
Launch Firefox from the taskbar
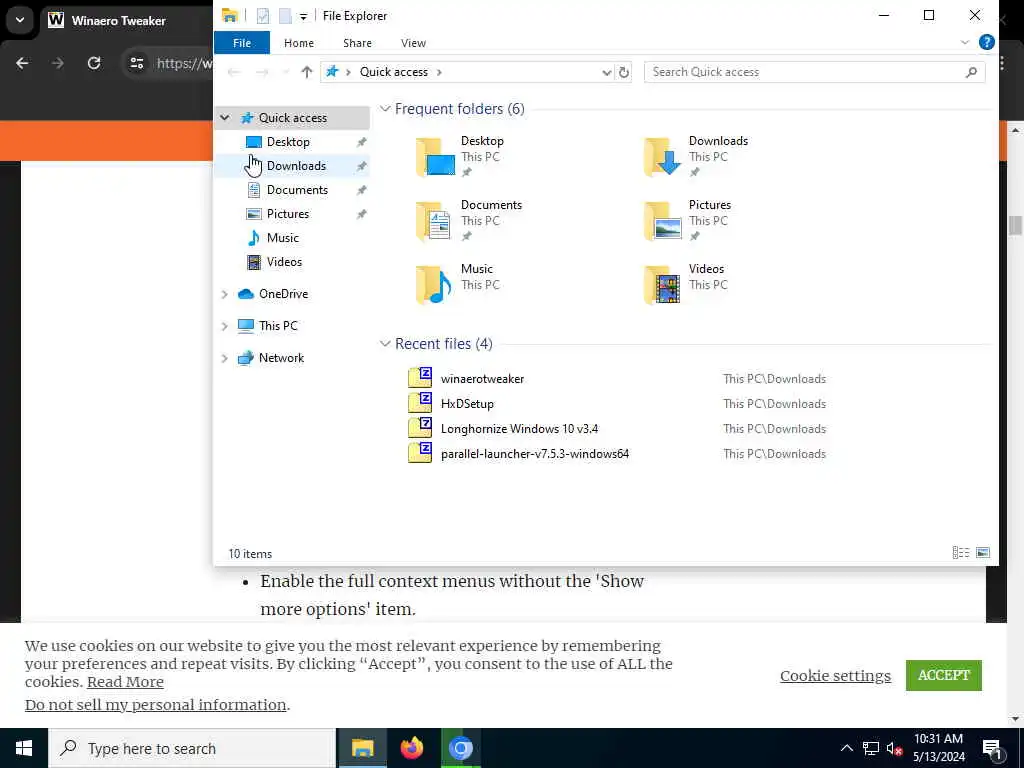click(x=411, y=748)
